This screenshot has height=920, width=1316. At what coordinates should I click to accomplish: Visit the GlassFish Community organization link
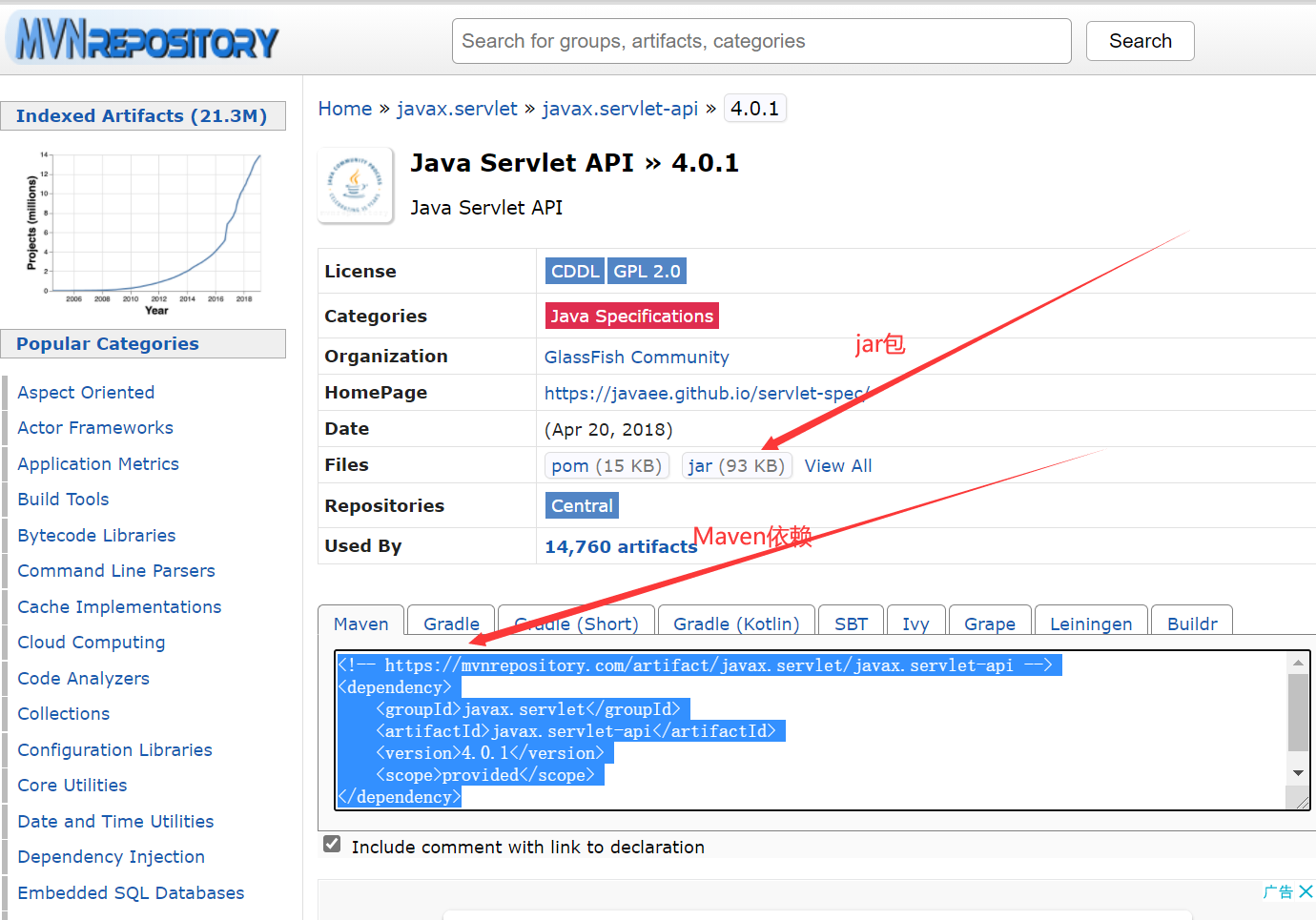point(636,357)
